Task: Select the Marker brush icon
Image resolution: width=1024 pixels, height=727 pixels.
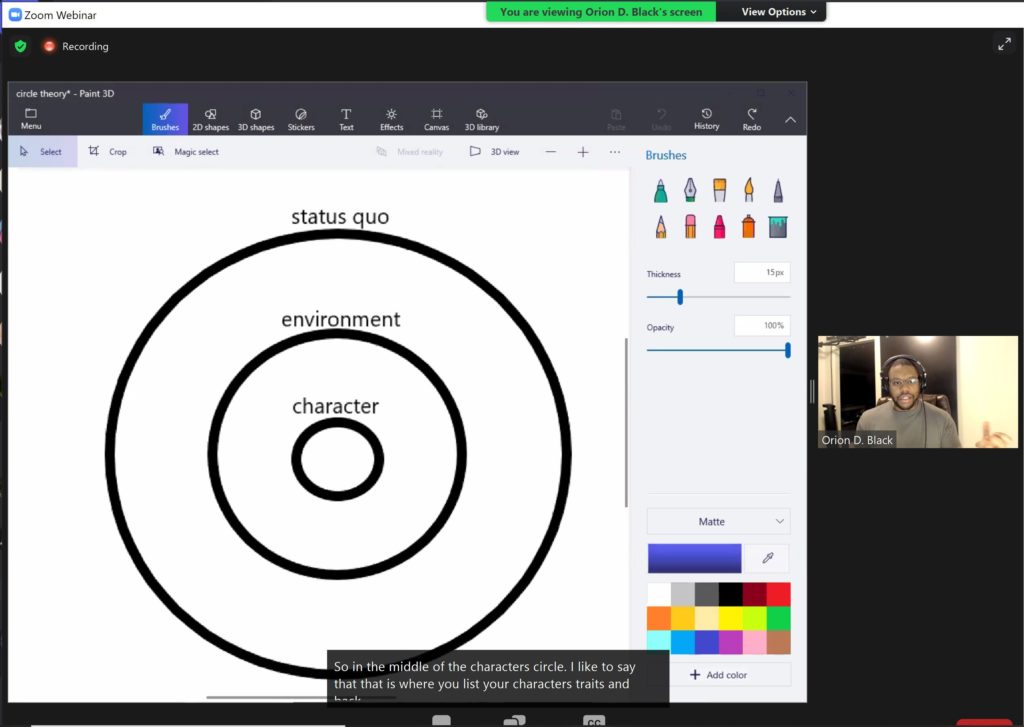Action: (x=660, y=190)
